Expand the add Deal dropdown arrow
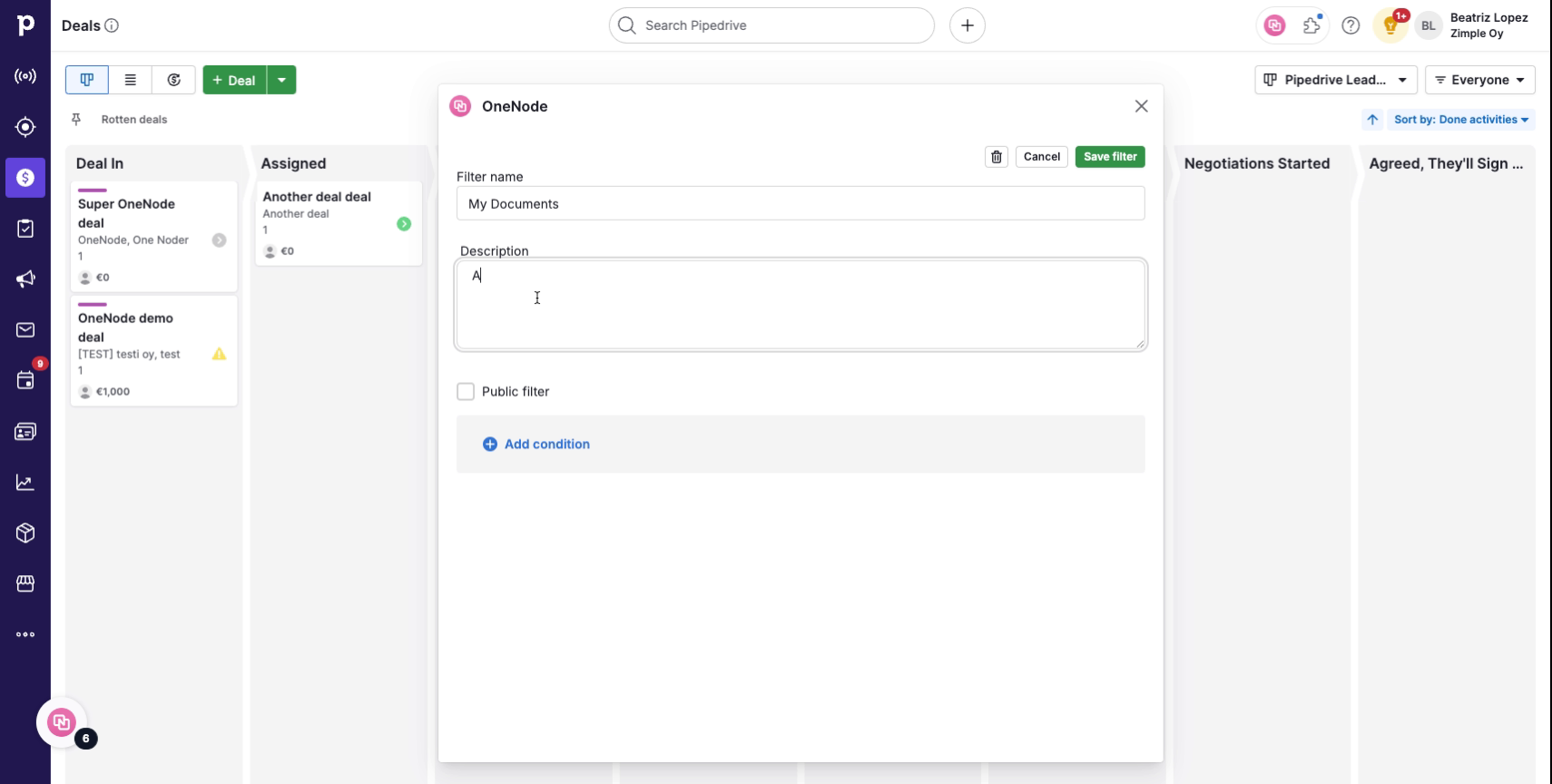Image resolution: width=1552 pixels, height=784 pixels. [281, 80]
